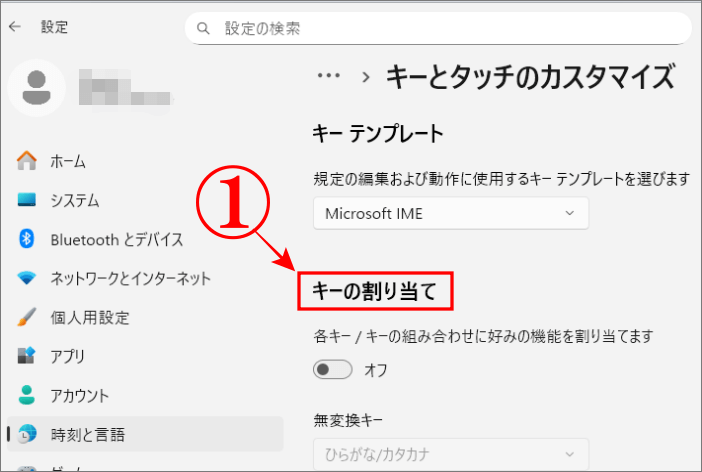
Task: Expand the breadcrumb ellipsis
Action: [329, 76]
